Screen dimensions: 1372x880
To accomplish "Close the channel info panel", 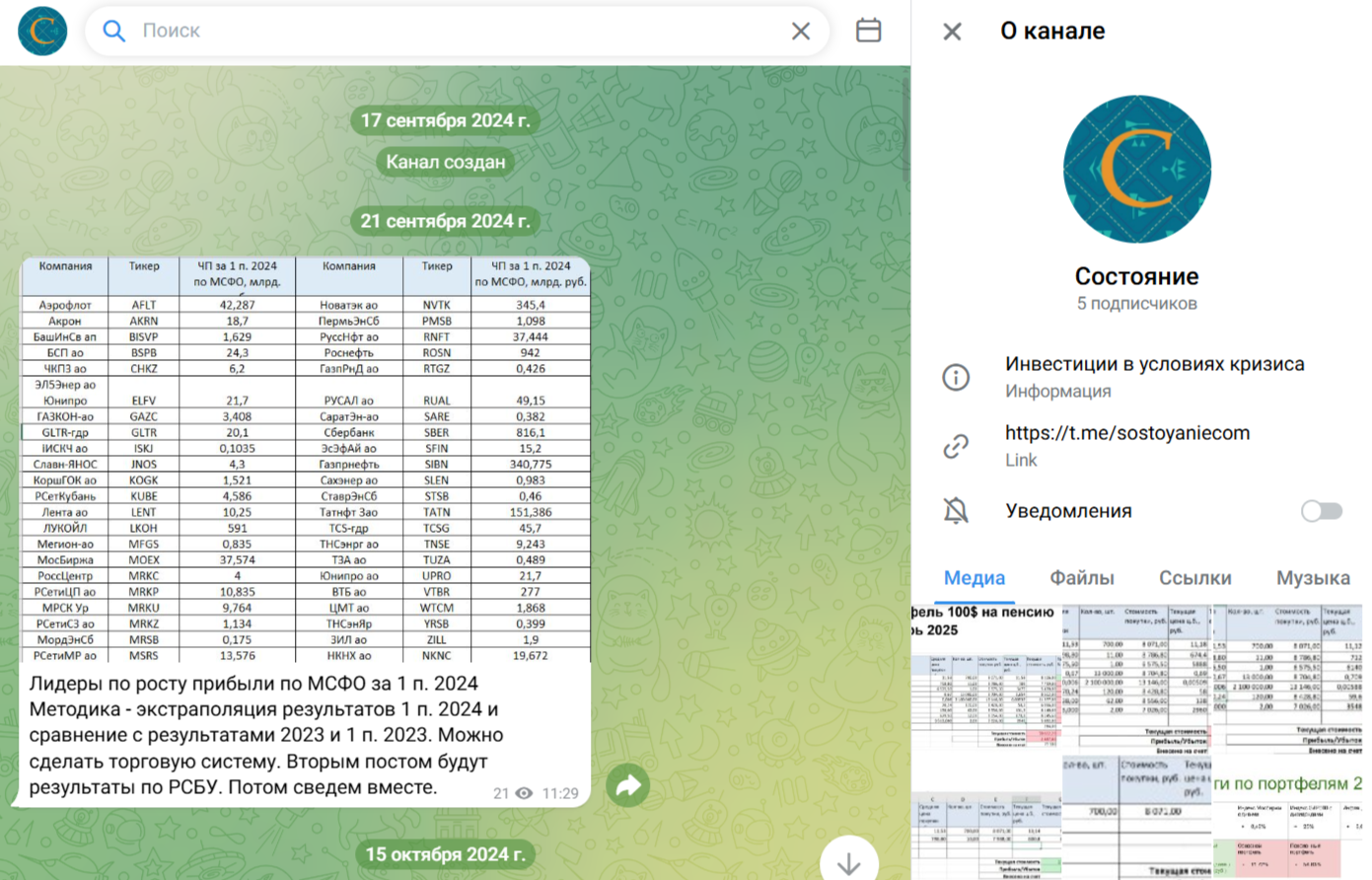I will pyautogui.click(x=952, y=32).
